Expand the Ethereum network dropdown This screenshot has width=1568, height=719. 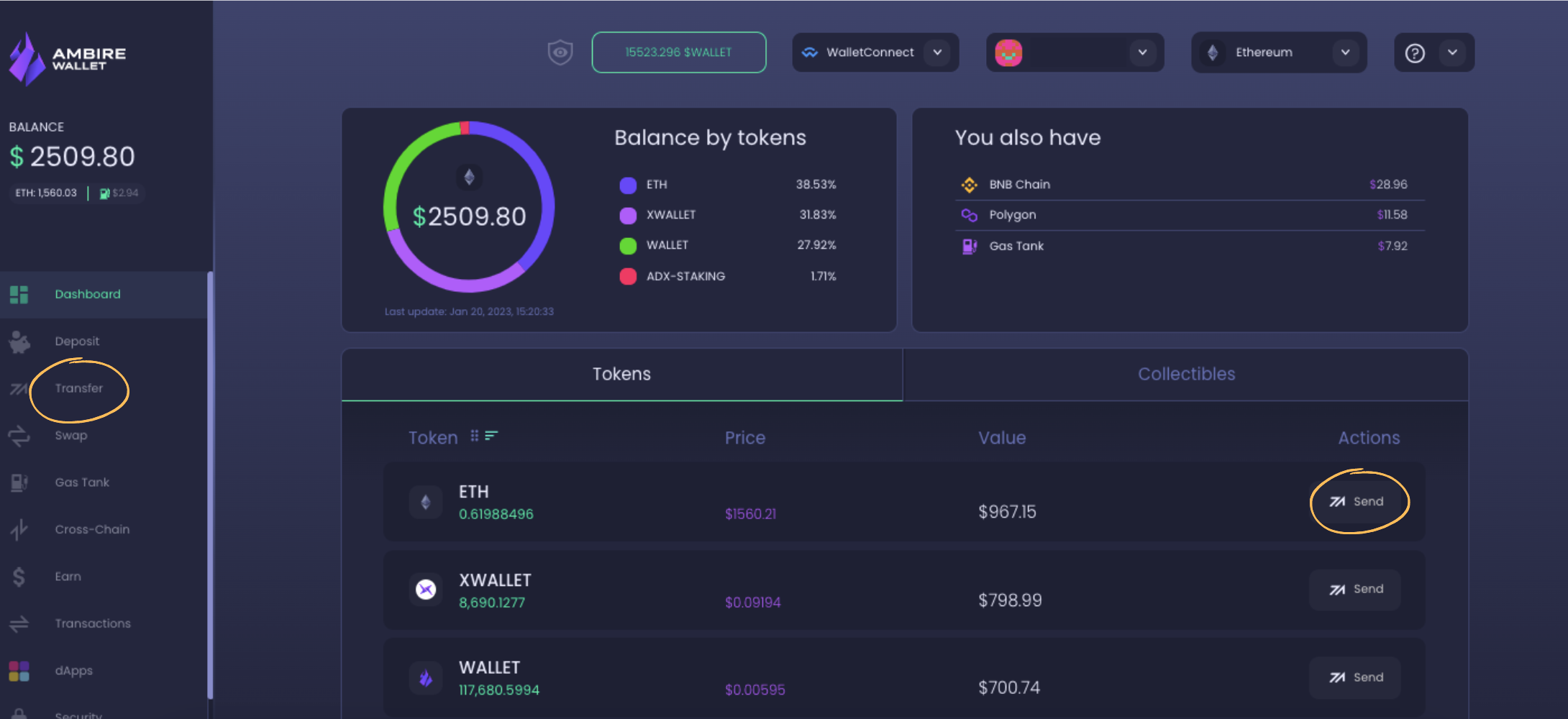[x=1345, y=52]
